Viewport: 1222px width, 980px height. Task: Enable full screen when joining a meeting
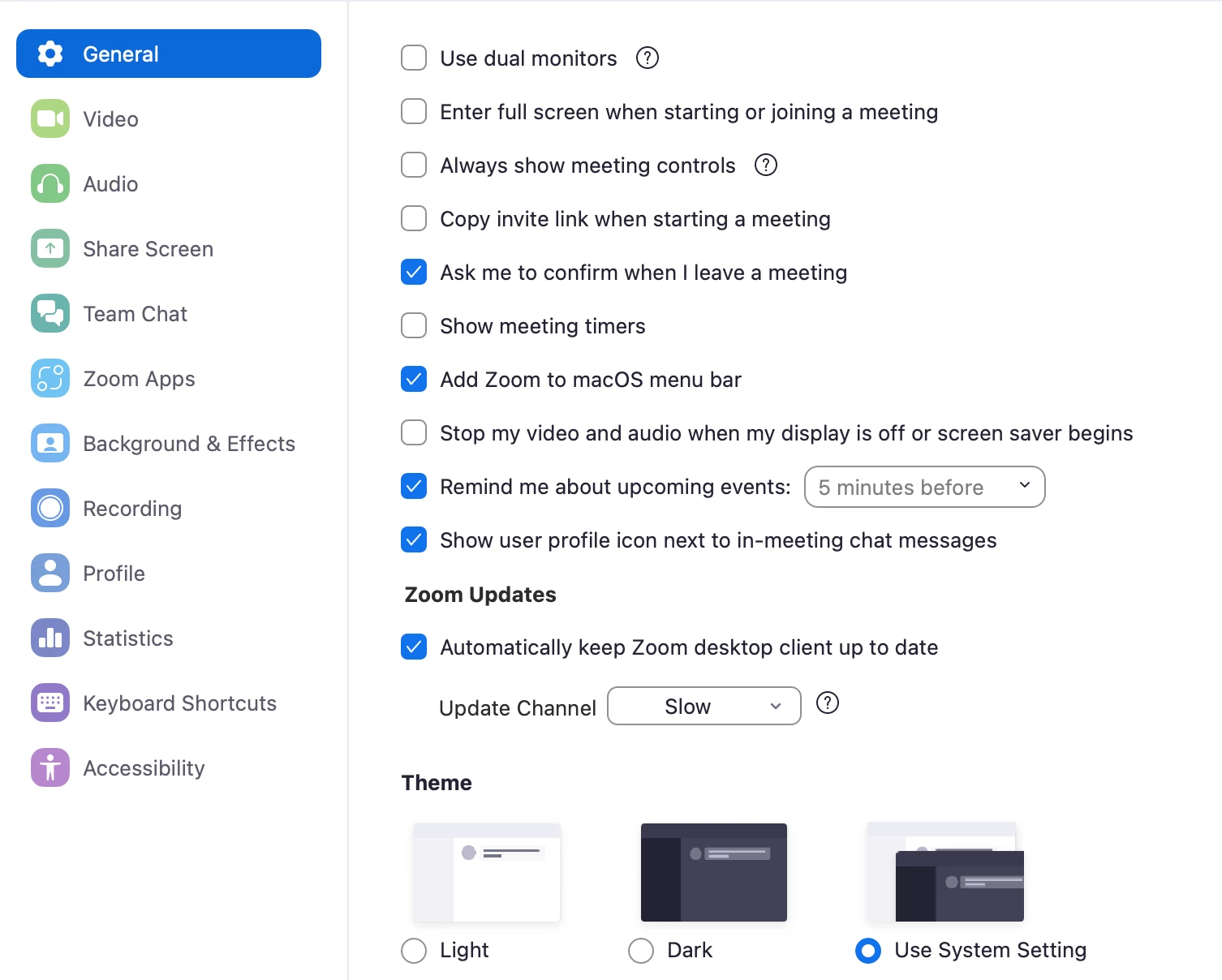[414, 111]
